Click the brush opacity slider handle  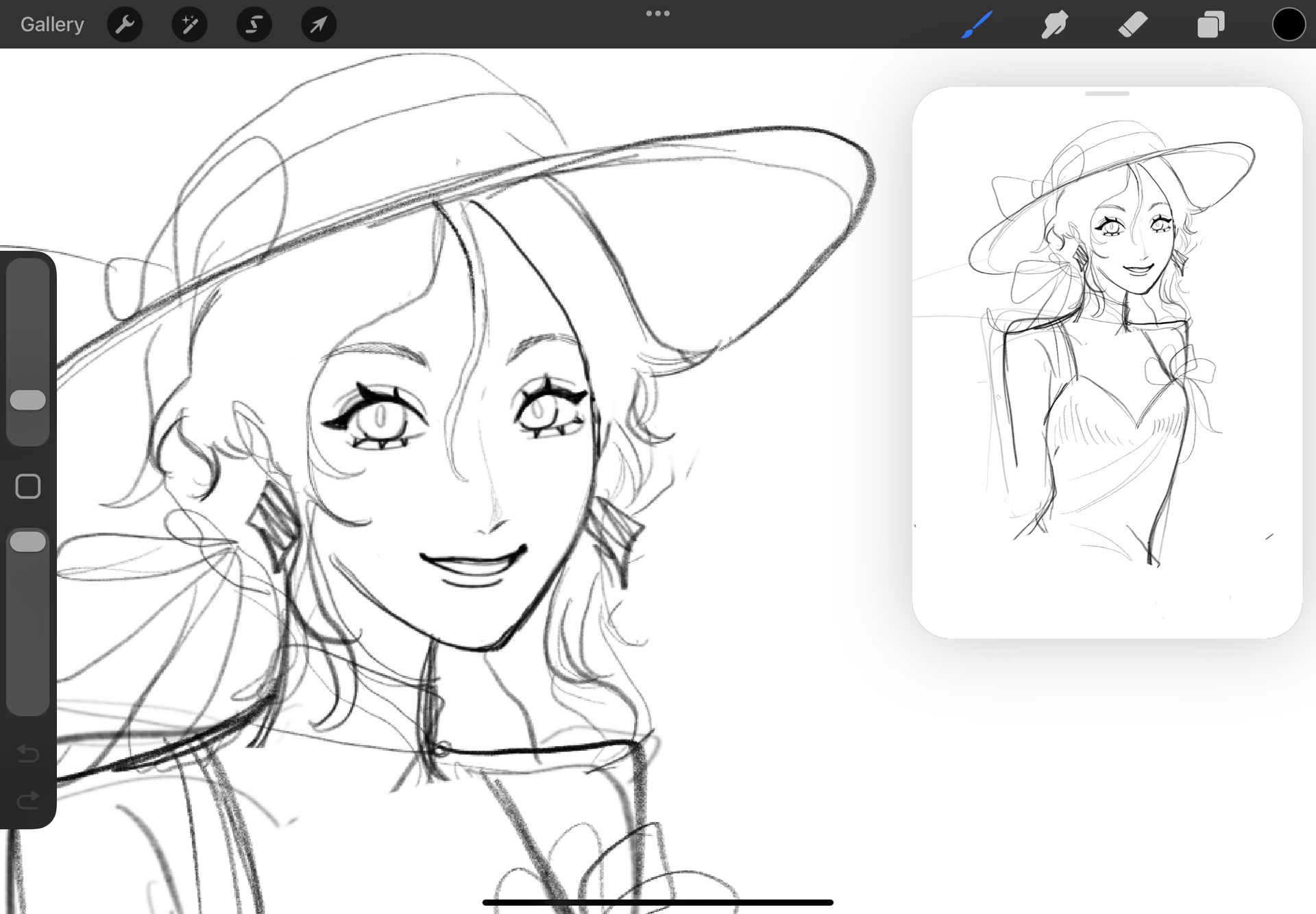point(28,542)
